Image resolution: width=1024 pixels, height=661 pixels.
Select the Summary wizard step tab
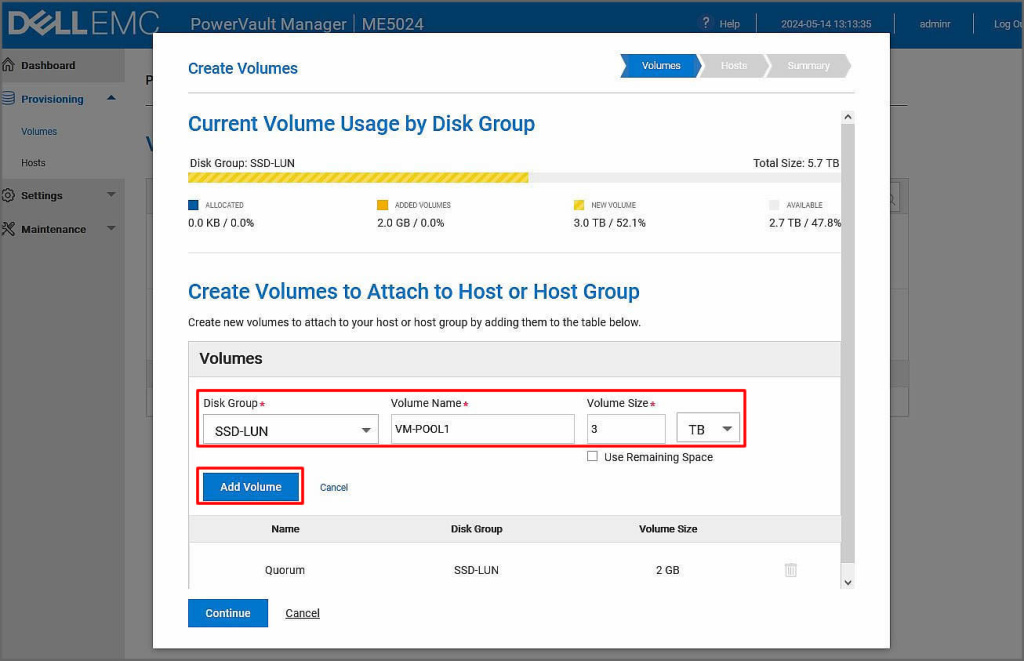(x=808, y=66)
